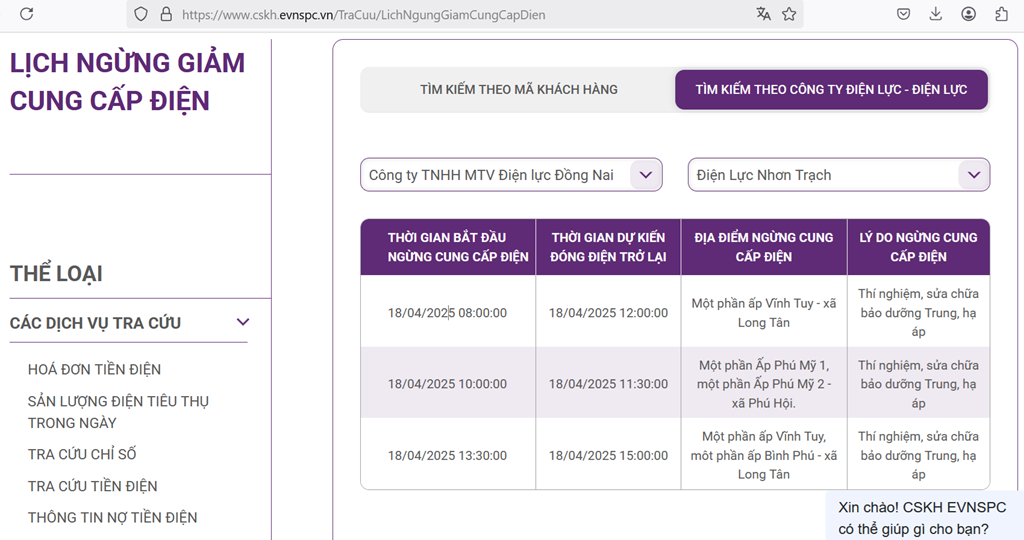Image resolution: width=1024 pixels, height=540 pixels.
Task: Click the browser URL address field
Action: 450,15
